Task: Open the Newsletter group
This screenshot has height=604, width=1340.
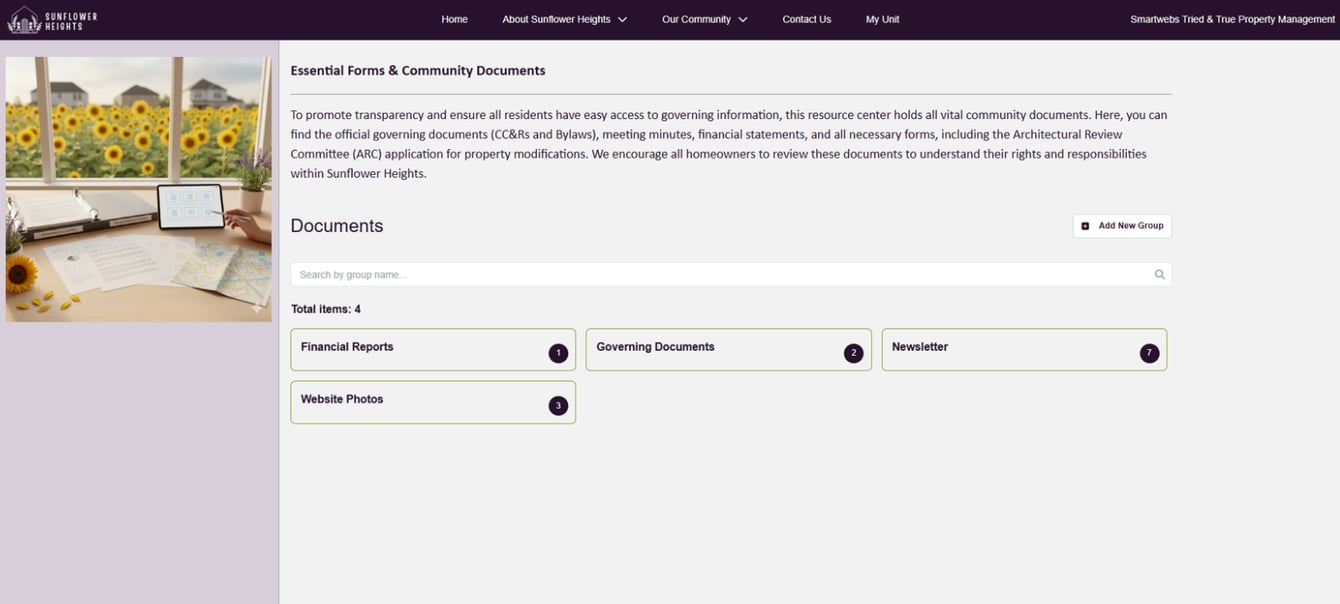Action: pos(1024,350)
